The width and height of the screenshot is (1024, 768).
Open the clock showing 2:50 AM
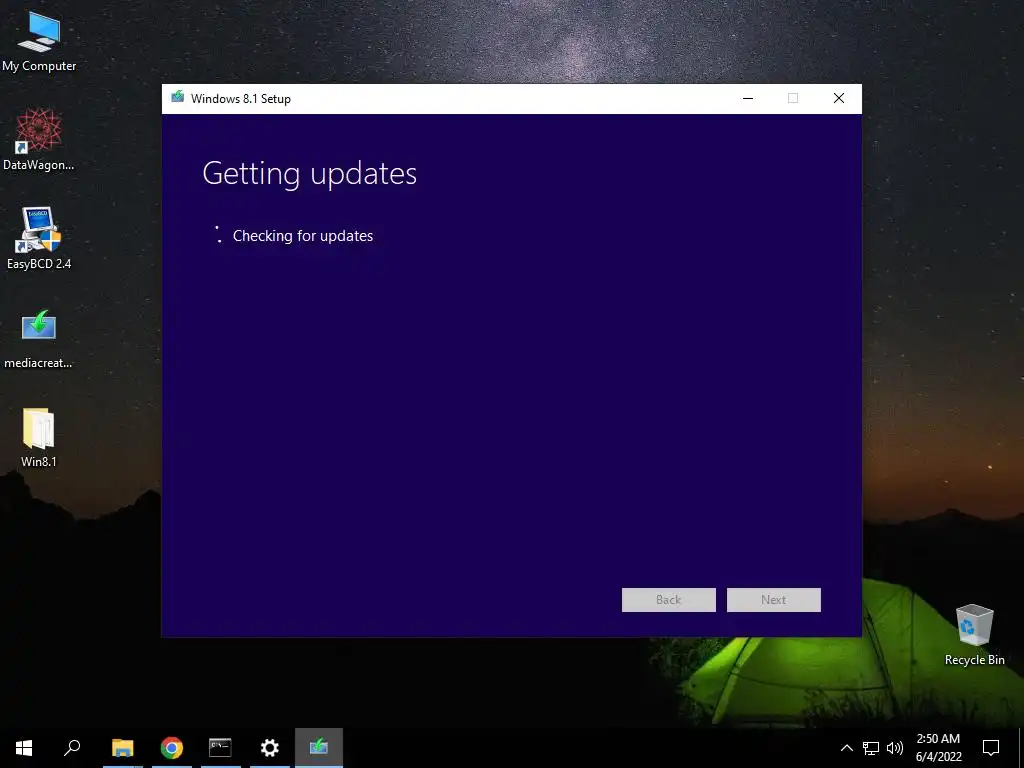click(x=938, y=748)
